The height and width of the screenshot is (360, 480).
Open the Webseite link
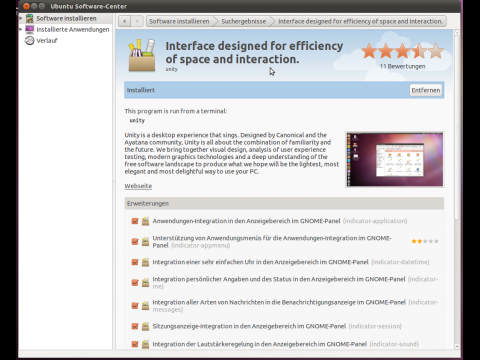[138, 186]
